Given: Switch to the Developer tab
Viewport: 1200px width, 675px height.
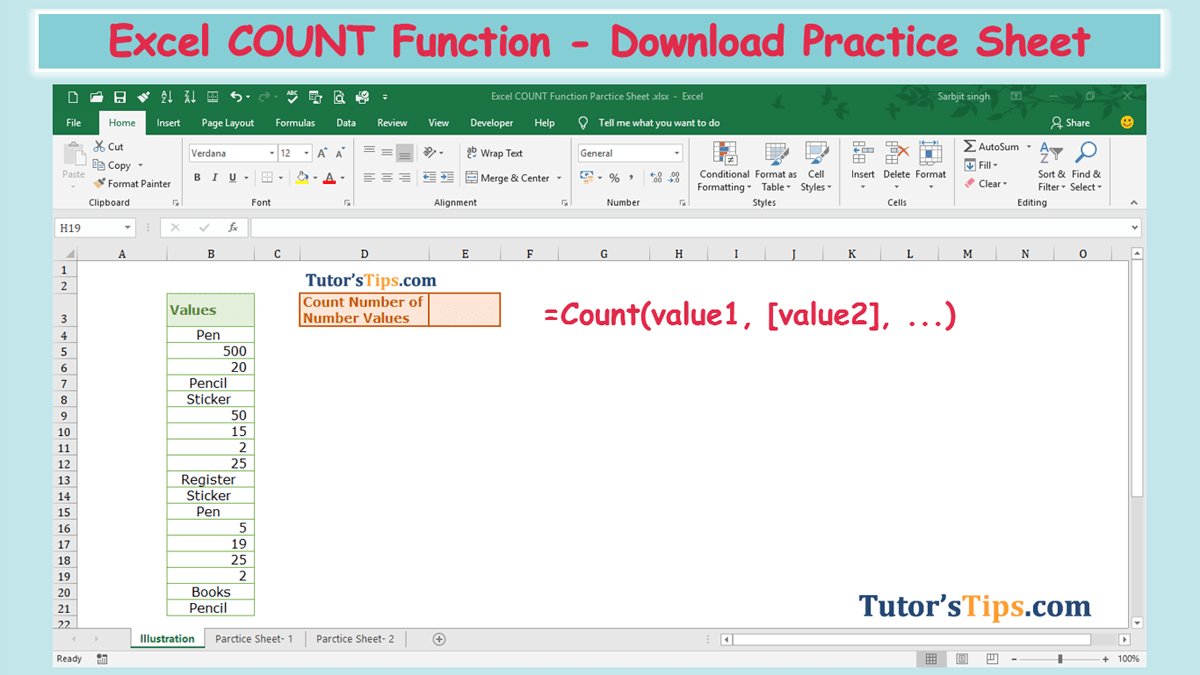Looking at the screenshot, I should (492, 123).
